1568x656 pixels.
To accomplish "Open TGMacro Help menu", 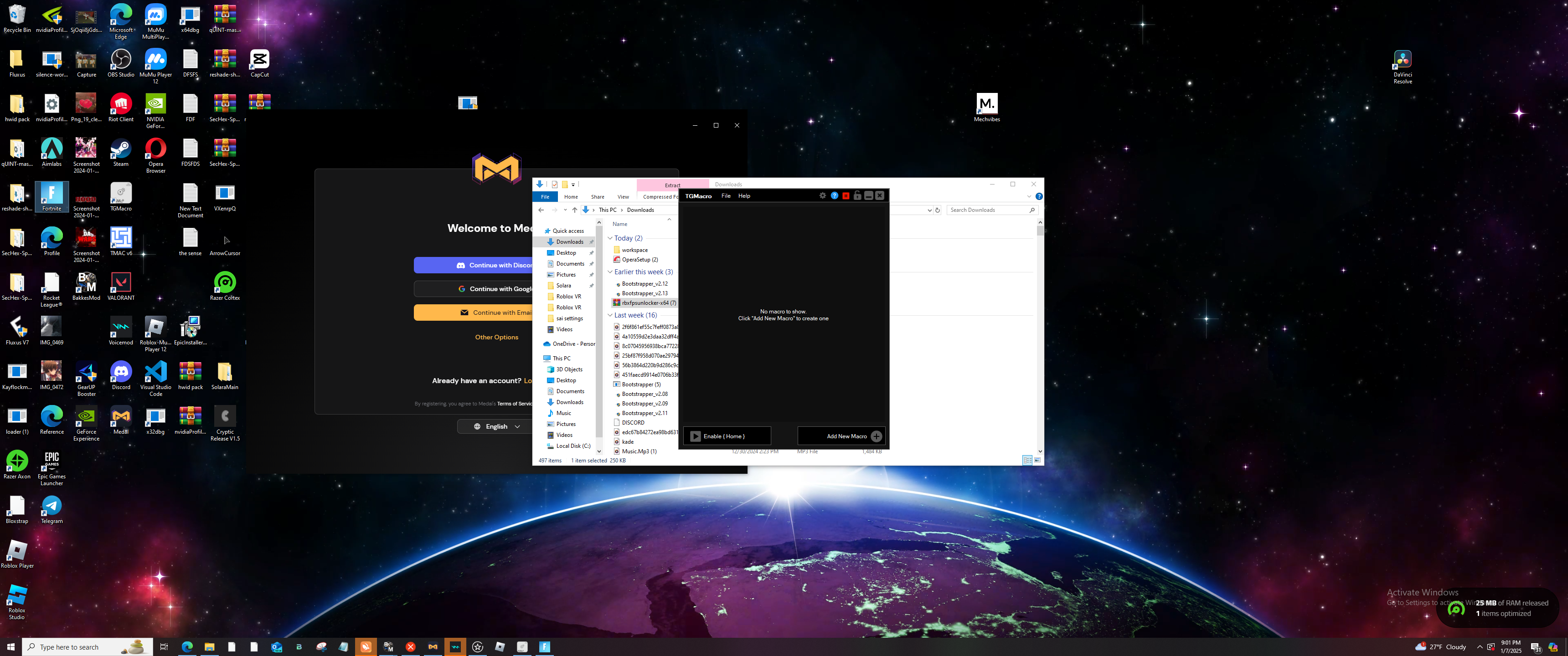I will coord(744,196).
